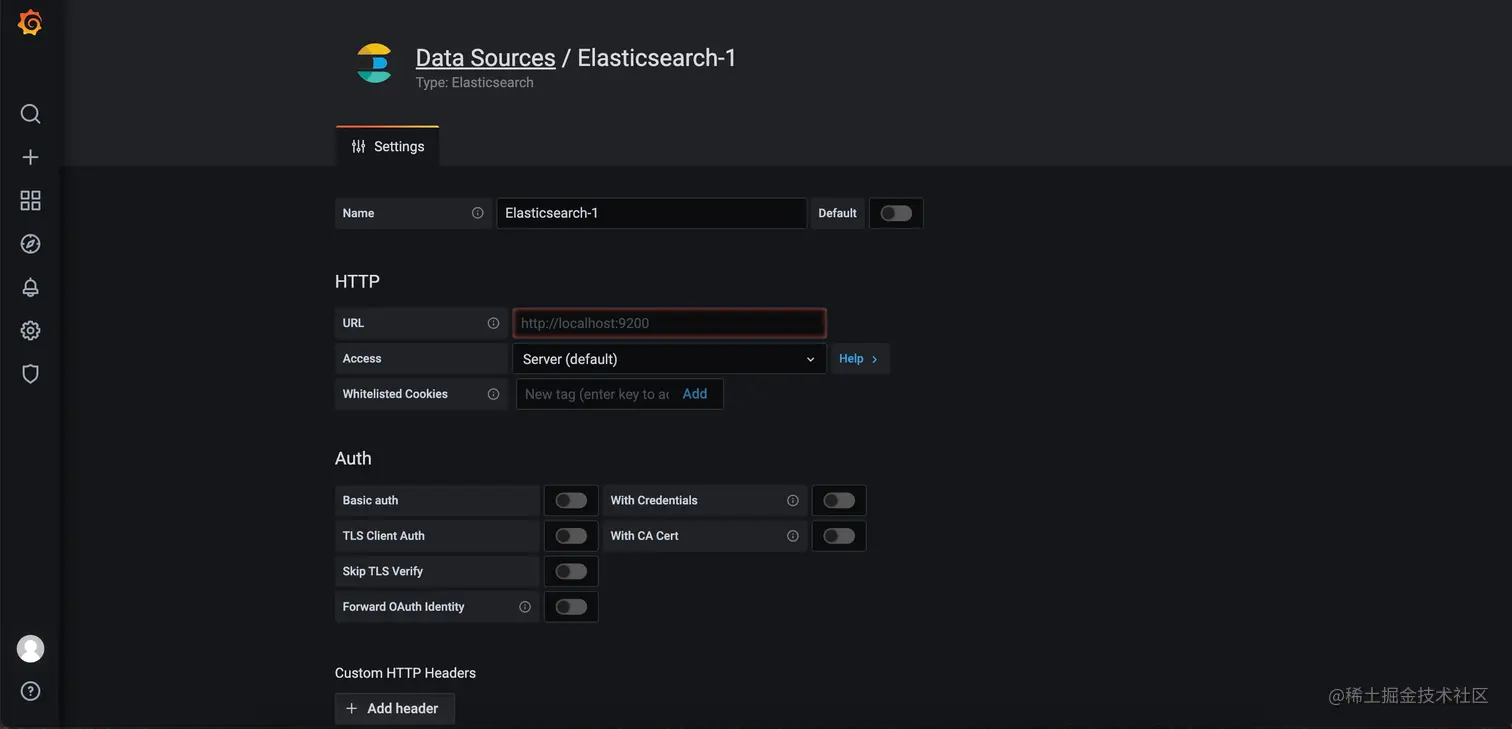Image resolution: width=1512 pixels, height=729 pixels.
Task: Focus the Whitelisted Cookies tag input
Action: [597, 394]
